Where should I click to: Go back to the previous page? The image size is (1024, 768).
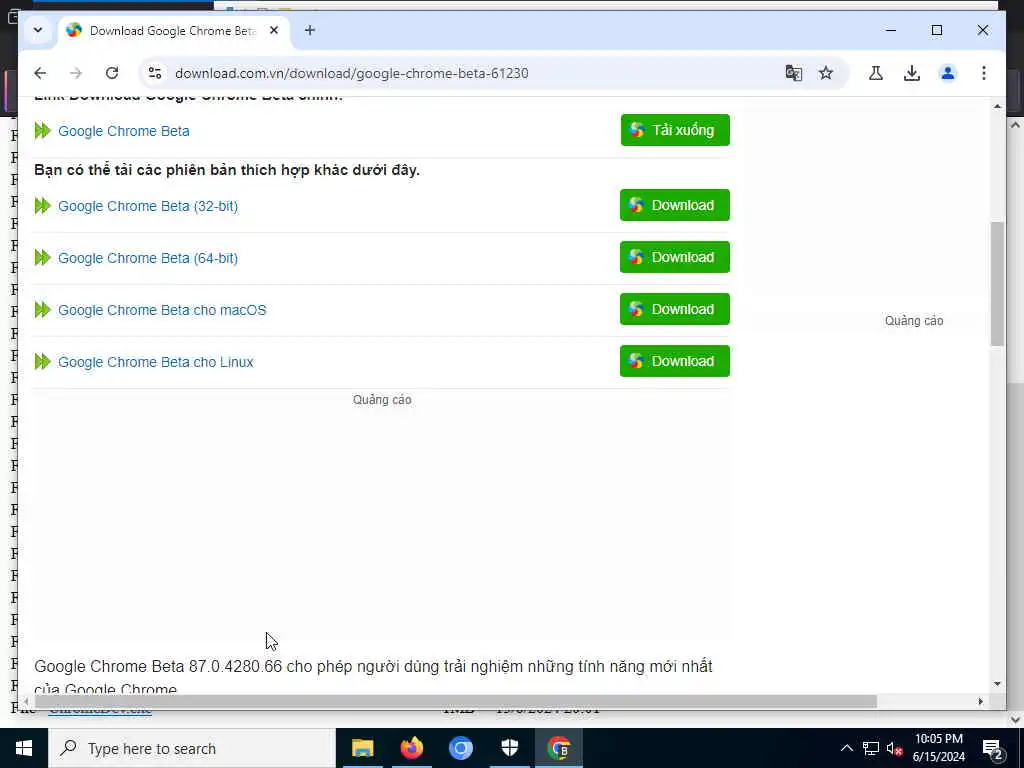[x=40, y=73]
